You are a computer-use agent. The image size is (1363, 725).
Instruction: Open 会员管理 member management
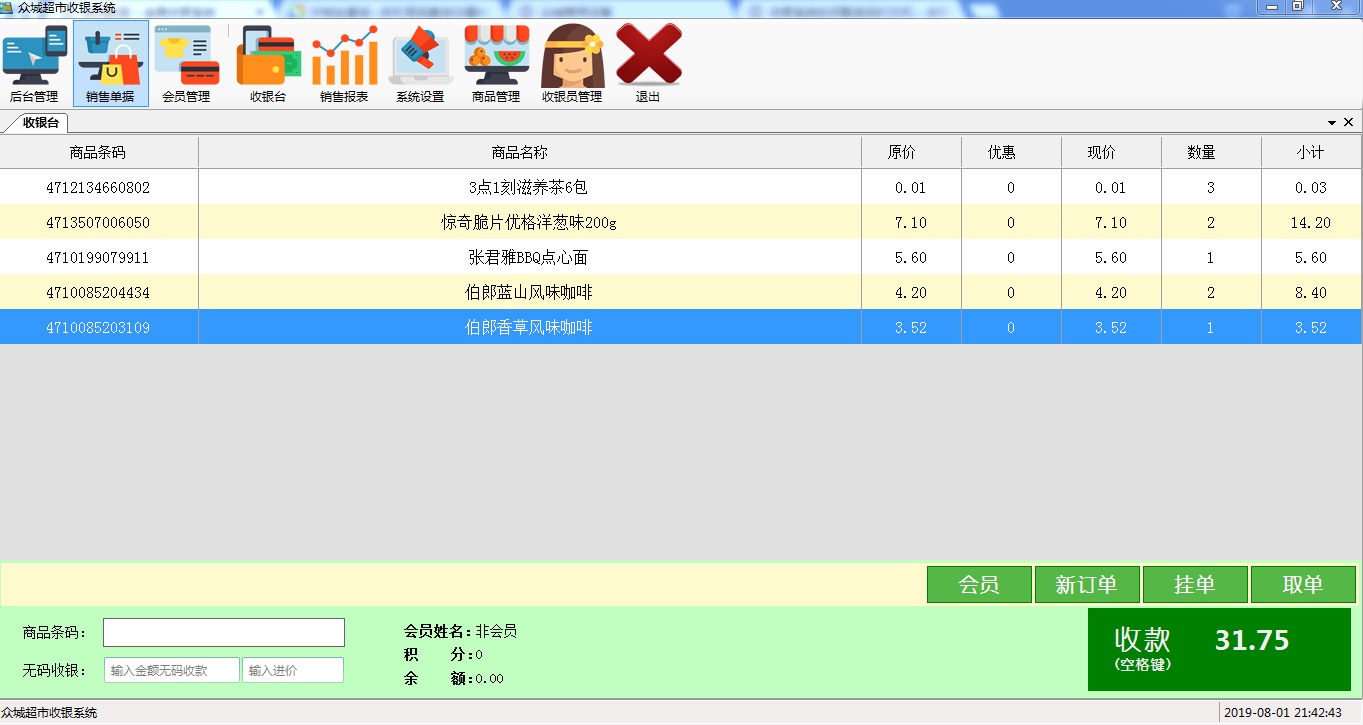coord(186,63)
